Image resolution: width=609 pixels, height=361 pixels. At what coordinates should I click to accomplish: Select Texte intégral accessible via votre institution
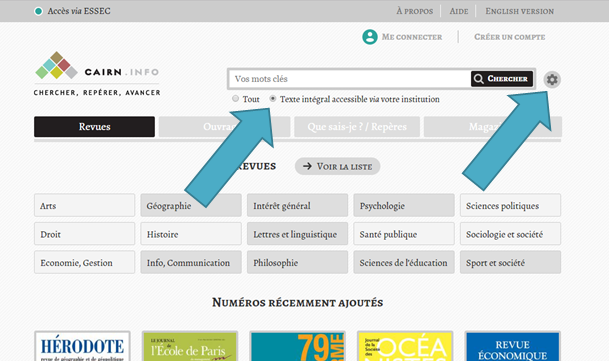click(273, 99)
